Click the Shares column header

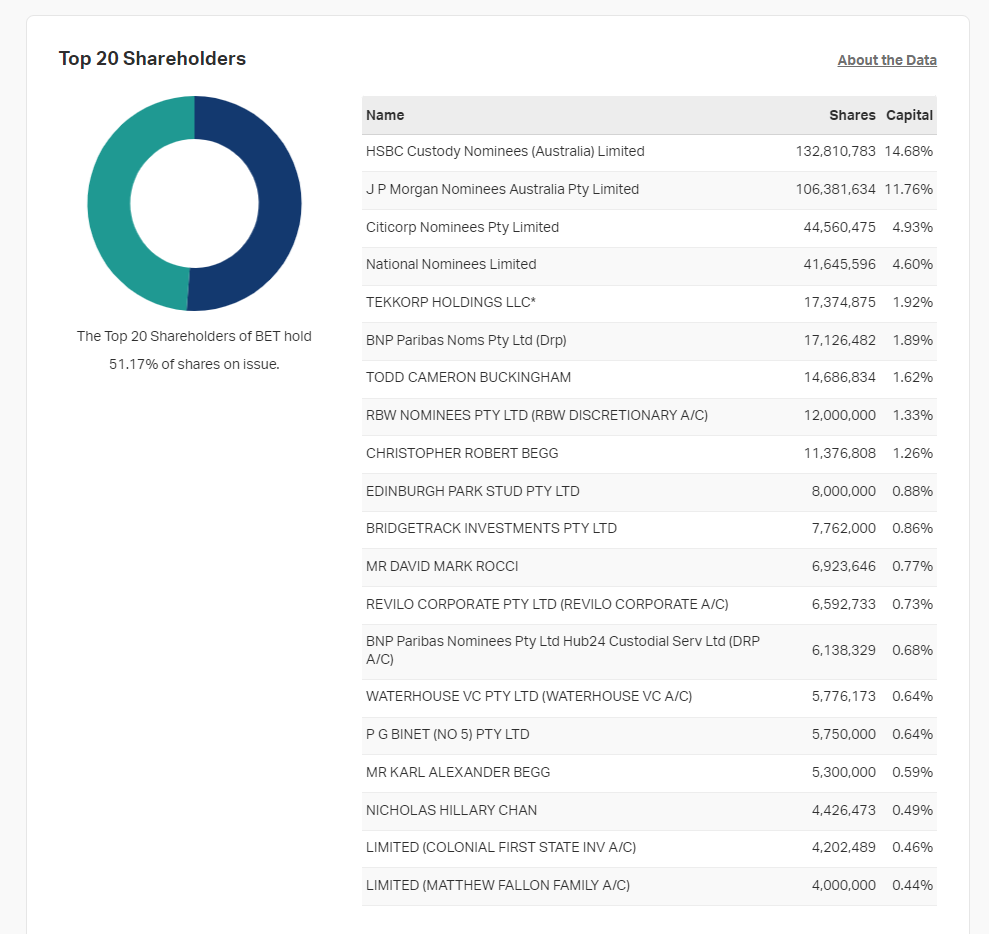(852, 115)
